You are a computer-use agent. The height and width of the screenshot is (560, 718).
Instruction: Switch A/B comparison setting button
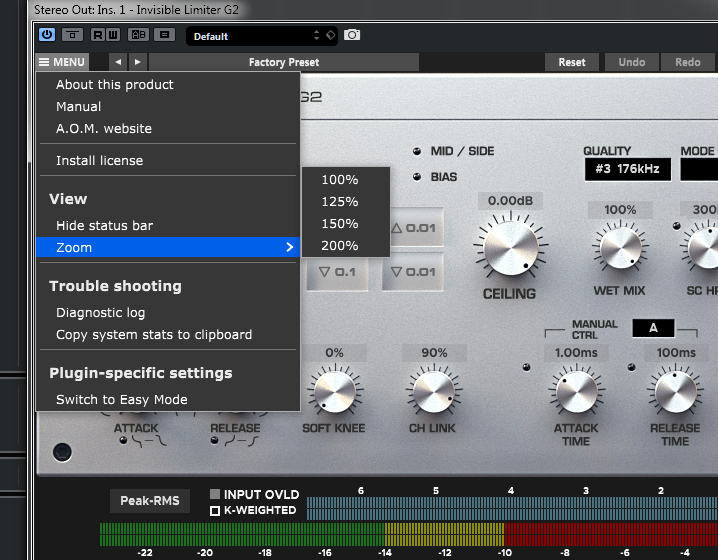138,35
